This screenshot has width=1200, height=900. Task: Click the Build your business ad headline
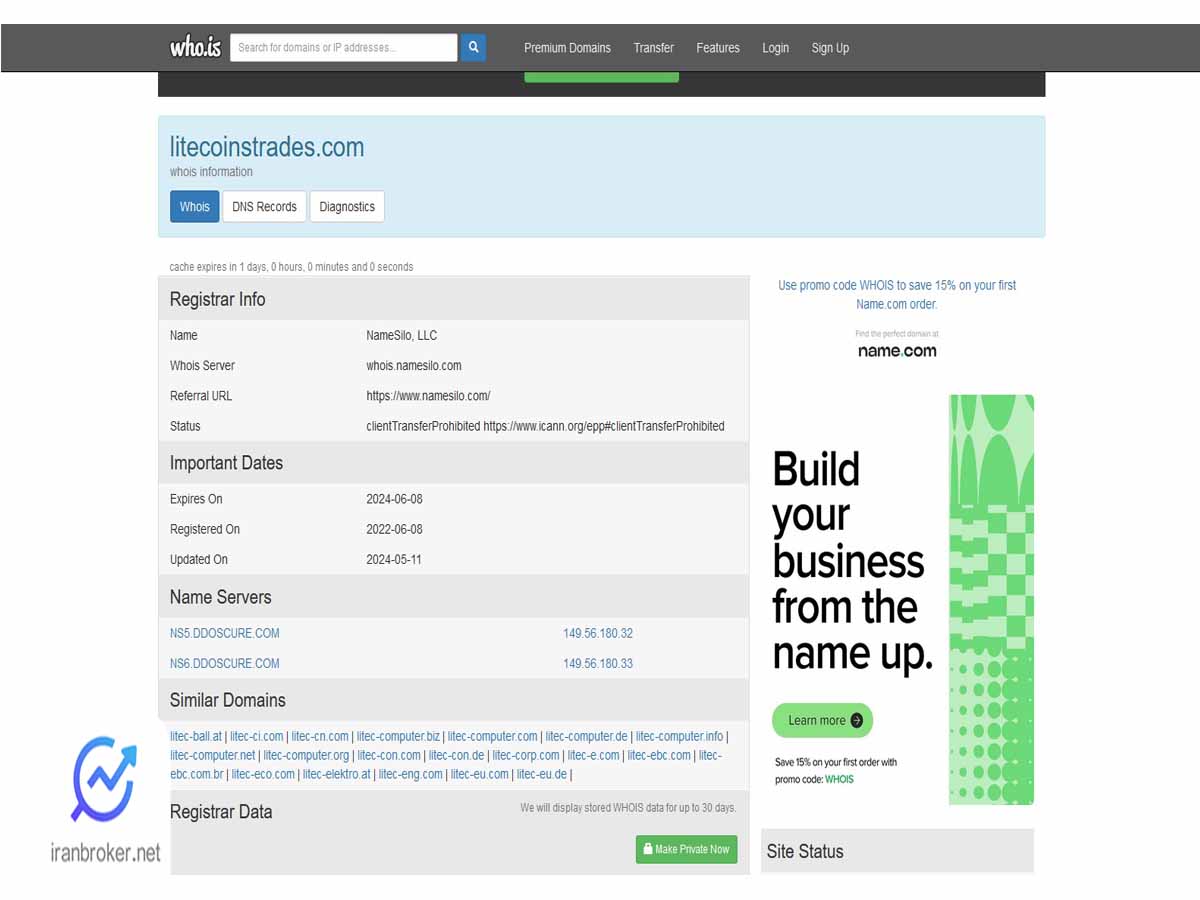[852, 561]
